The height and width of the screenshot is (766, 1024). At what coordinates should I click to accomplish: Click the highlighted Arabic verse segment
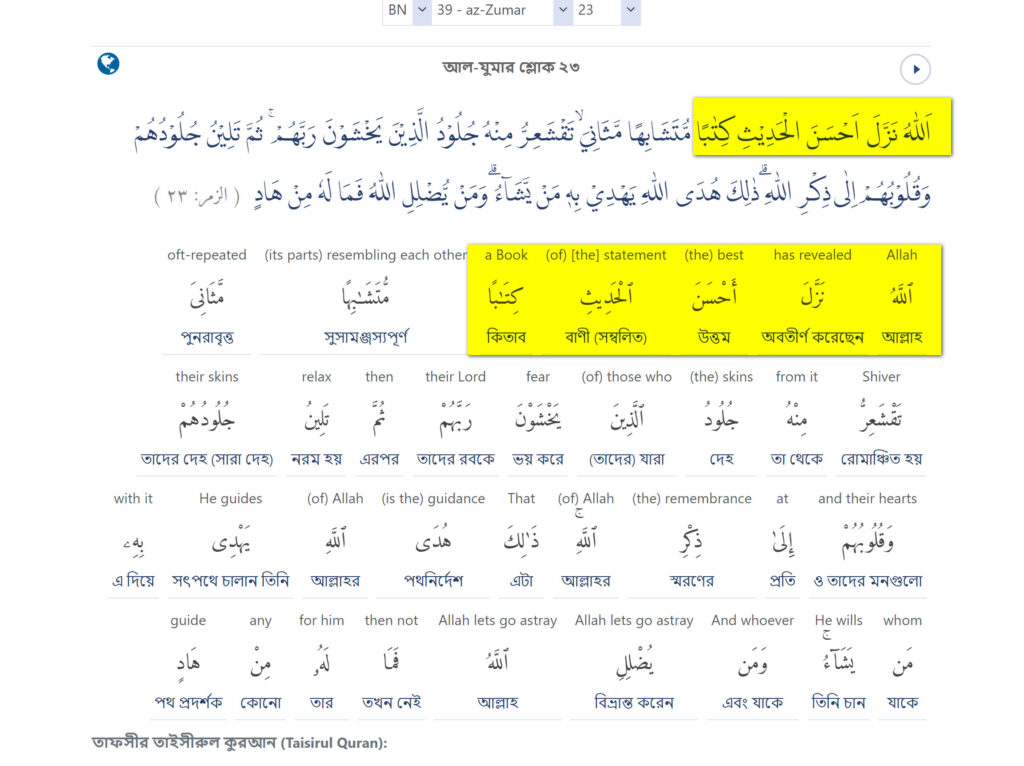click(x=822, y=127)
